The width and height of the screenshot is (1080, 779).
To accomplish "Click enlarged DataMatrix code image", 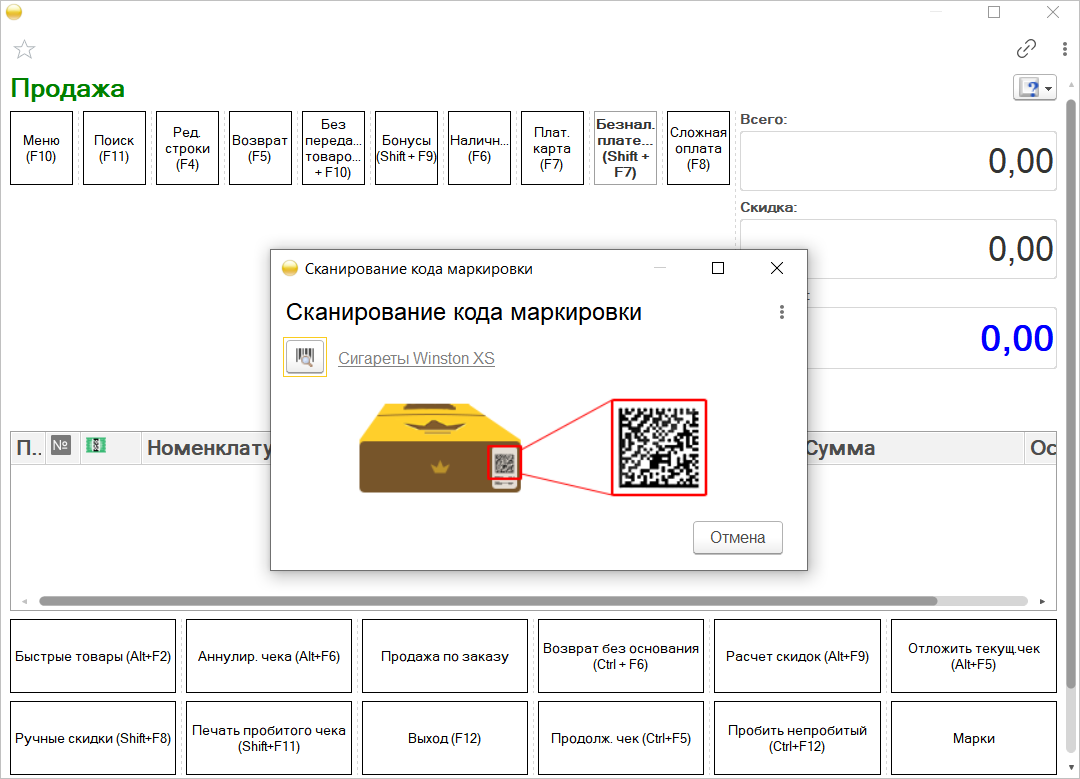I will point(659,447).
